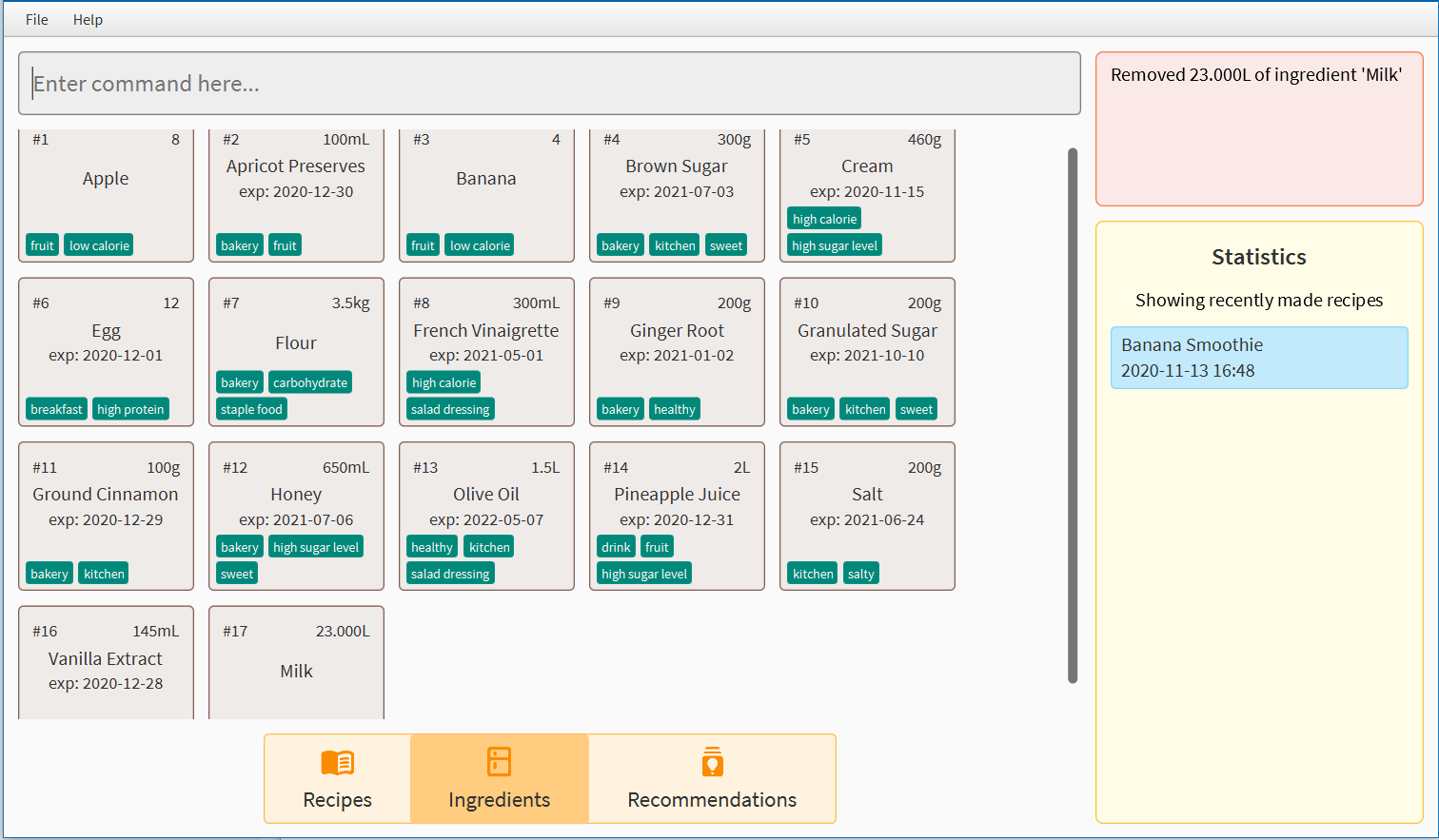The height and width of the screenshot is (840, 1439).
Task: Click the 'bakery' tag on Ground Cinnamon
Action: tap(49, 574)
